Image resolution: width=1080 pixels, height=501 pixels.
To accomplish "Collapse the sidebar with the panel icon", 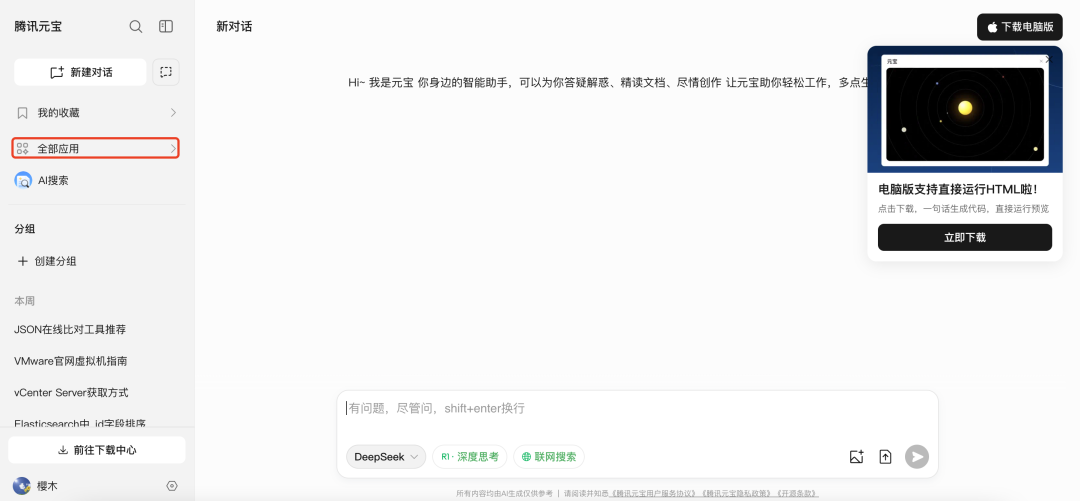I will point(166,26).
